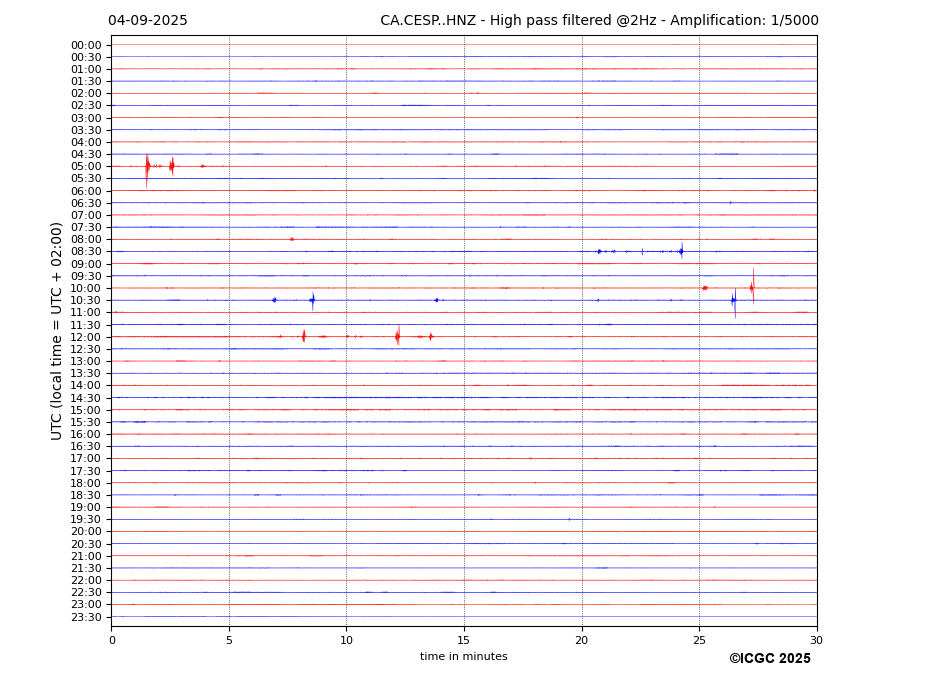
Task: Click the 21:00 time row label
Action: (86, 556)
